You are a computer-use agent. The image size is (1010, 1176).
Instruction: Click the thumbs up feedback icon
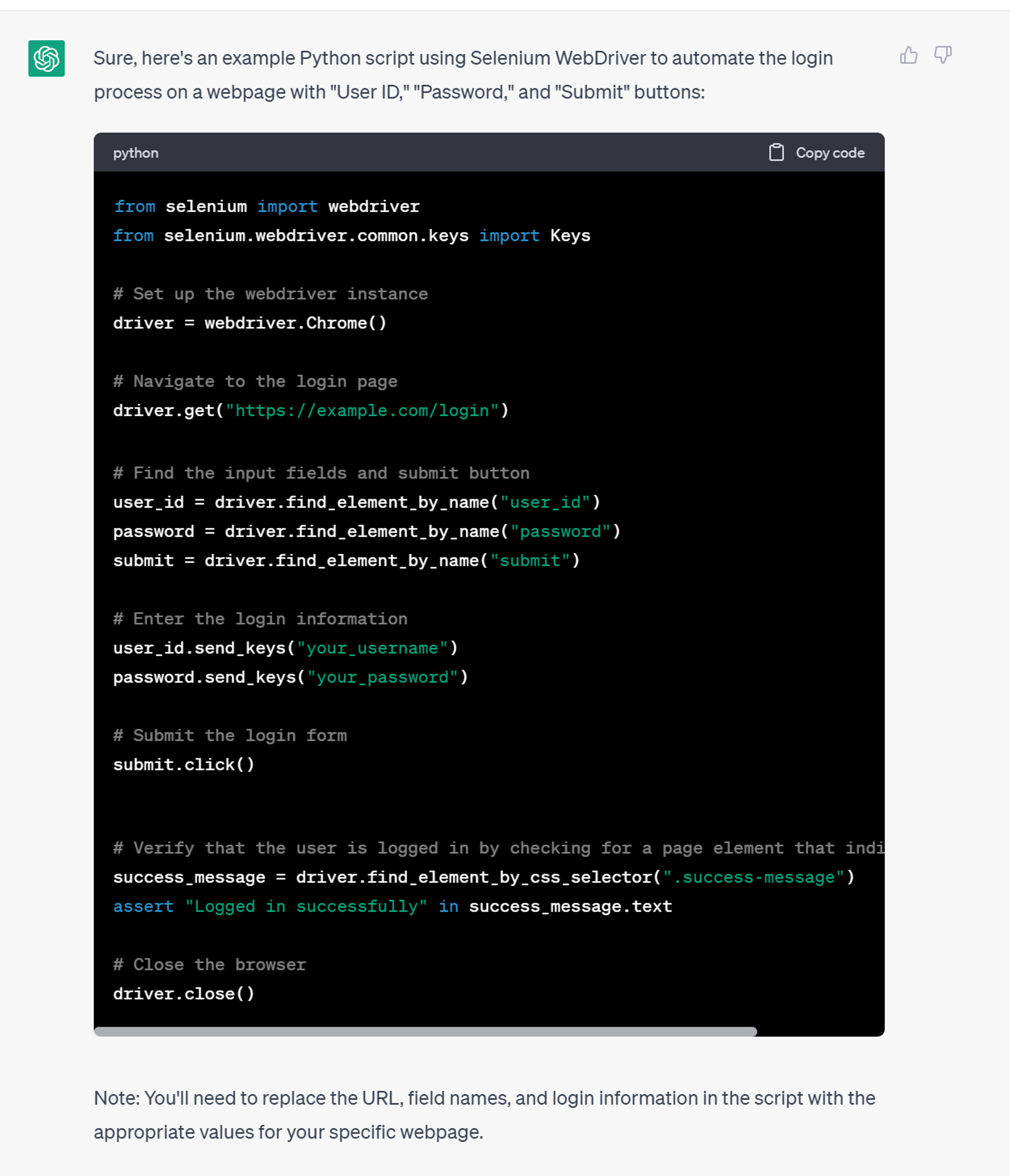(908, 55)
